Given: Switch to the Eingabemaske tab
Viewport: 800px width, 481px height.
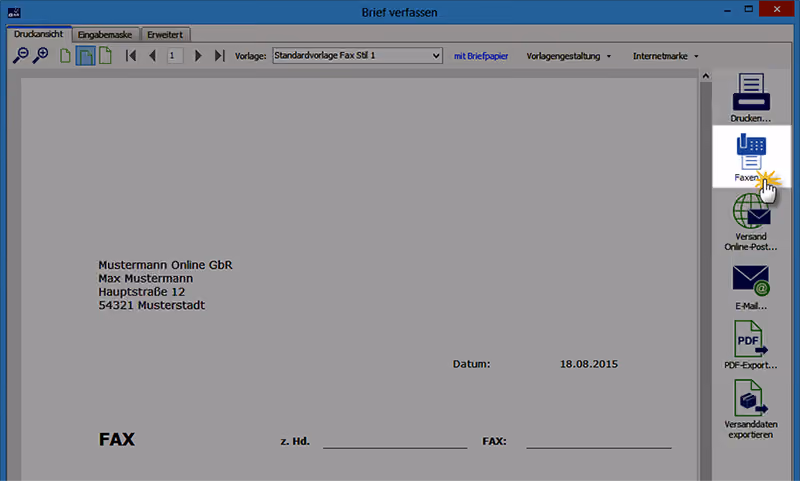Looking at the screenshot, I should [105, 35].
